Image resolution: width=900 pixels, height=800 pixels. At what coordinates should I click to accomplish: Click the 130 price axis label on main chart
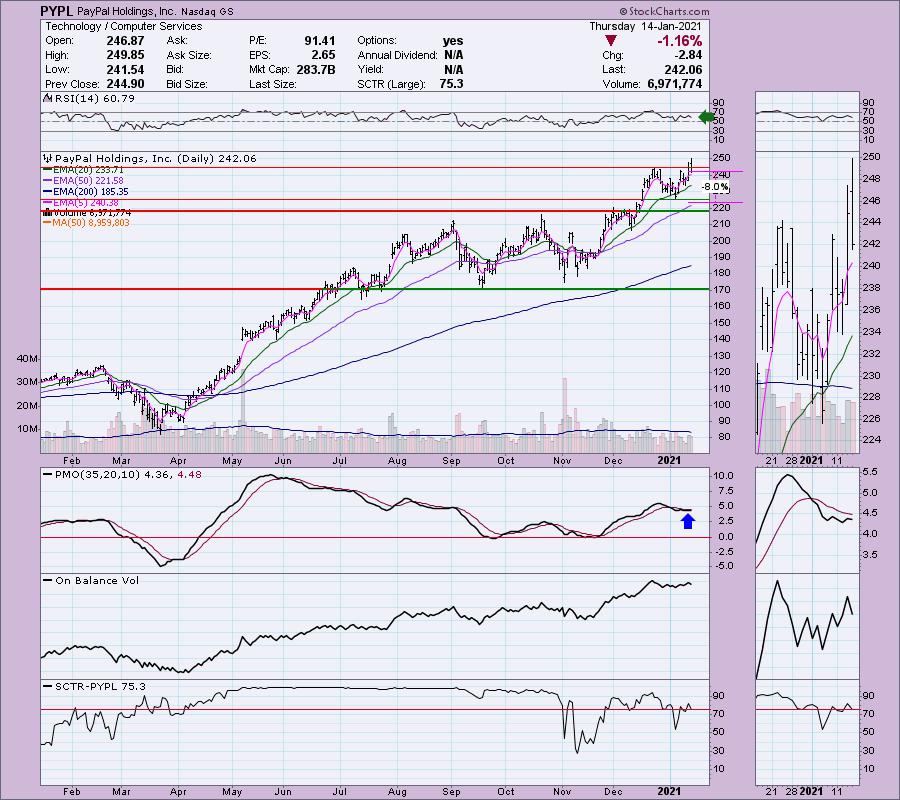tap(721, 356)
